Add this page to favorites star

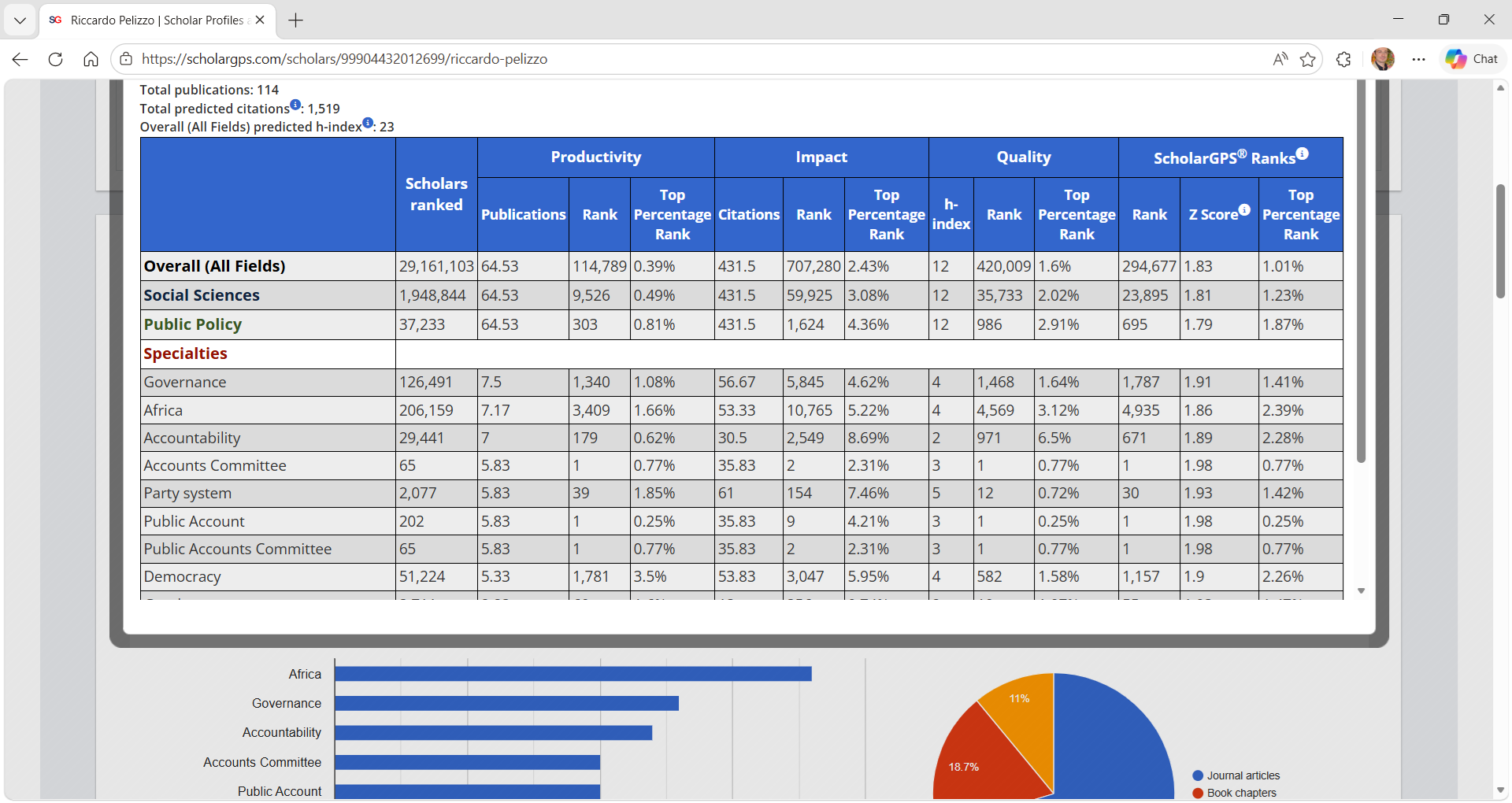[1308, 59]
